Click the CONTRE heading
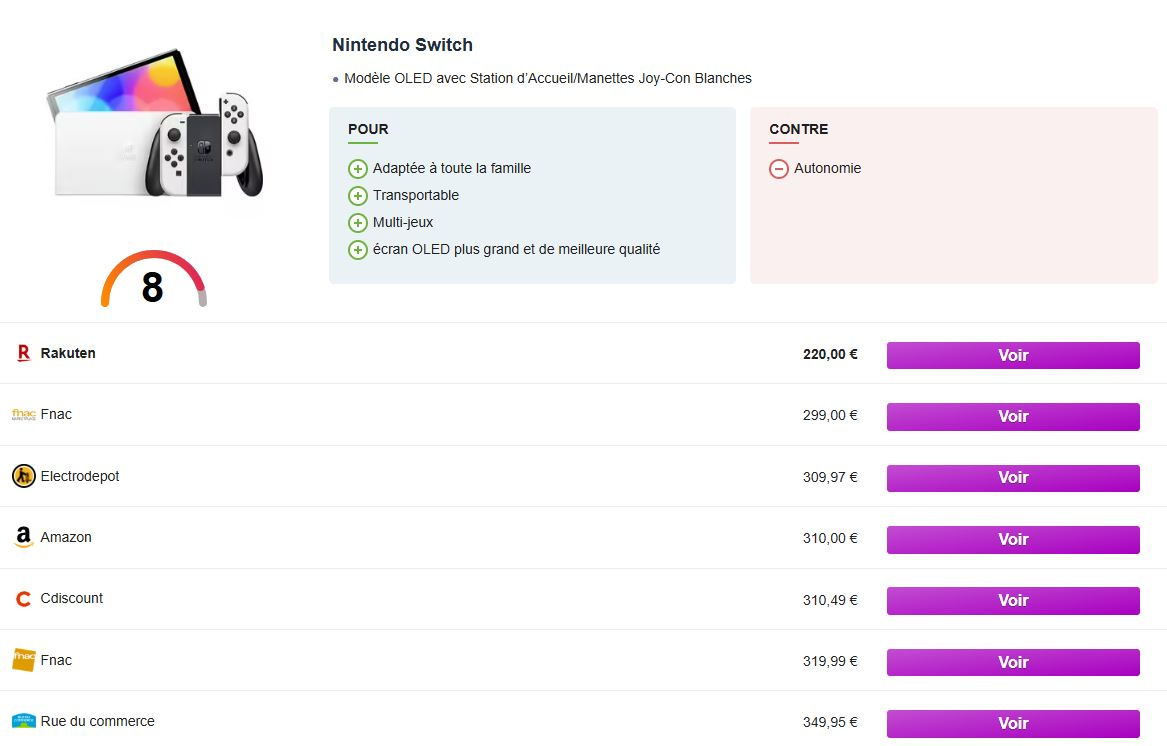Screen dimensions: 1167x746 (799, 129)
